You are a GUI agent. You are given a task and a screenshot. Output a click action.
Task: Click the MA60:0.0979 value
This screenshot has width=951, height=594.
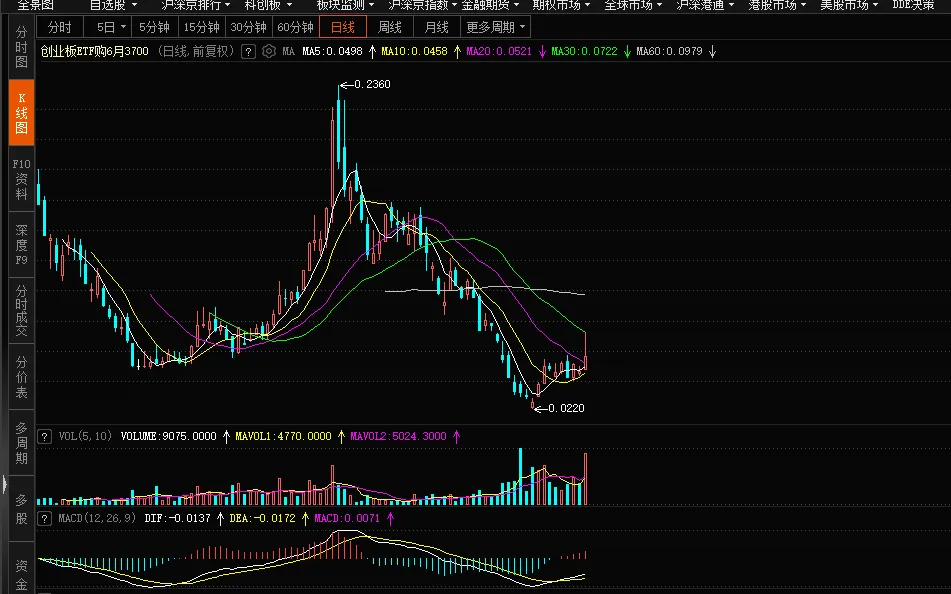point(670,52)
